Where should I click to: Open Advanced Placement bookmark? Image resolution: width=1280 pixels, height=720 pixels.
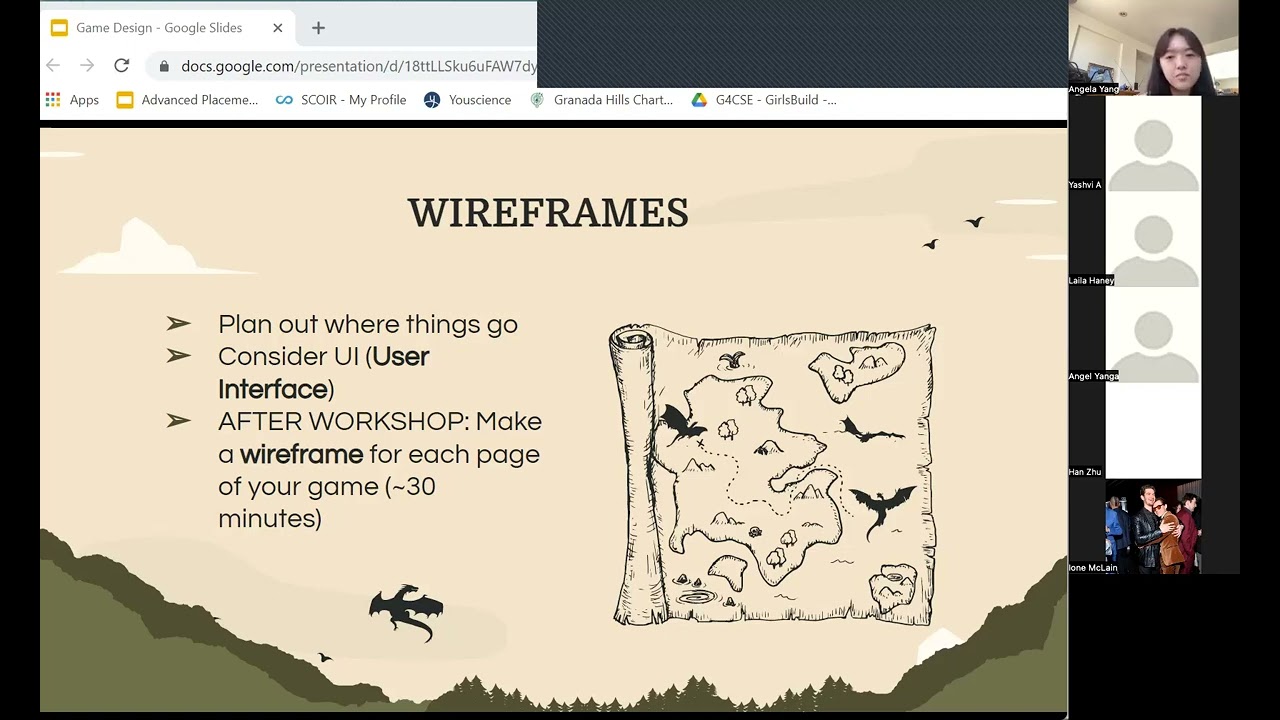pos(187,100)
